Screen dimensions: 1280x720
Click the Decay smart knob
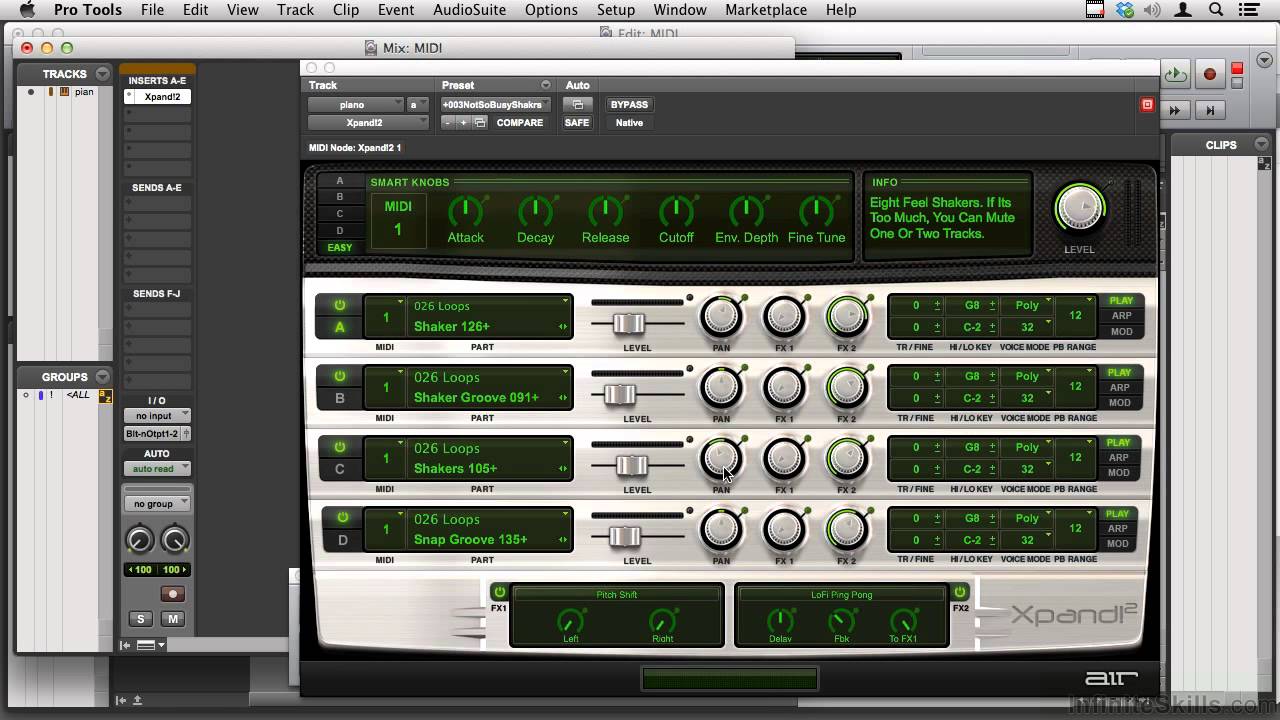point(535,211)
